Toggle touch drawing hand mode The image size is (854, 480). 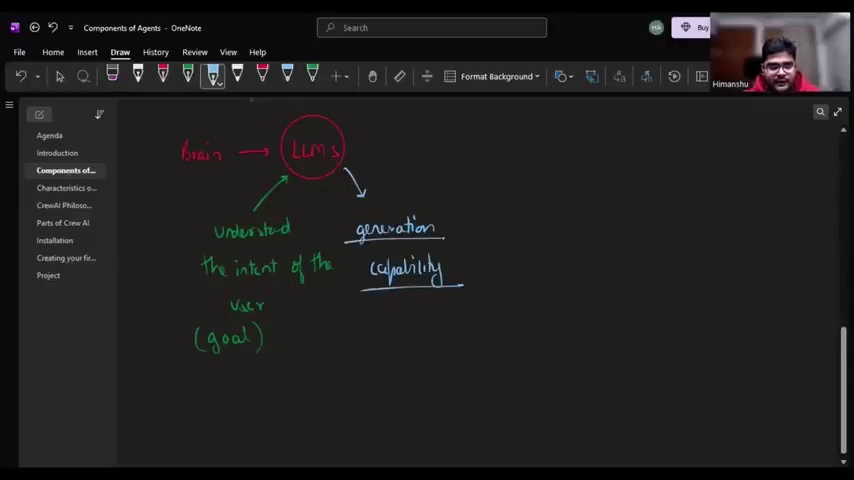click(373, 76)
